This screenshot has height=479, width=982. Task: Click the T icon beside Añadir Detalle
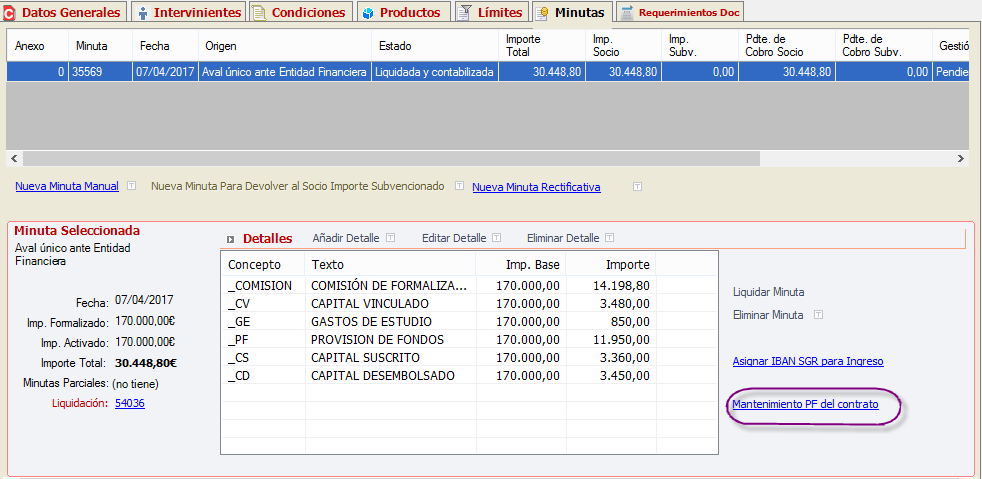tap(390, 238)
